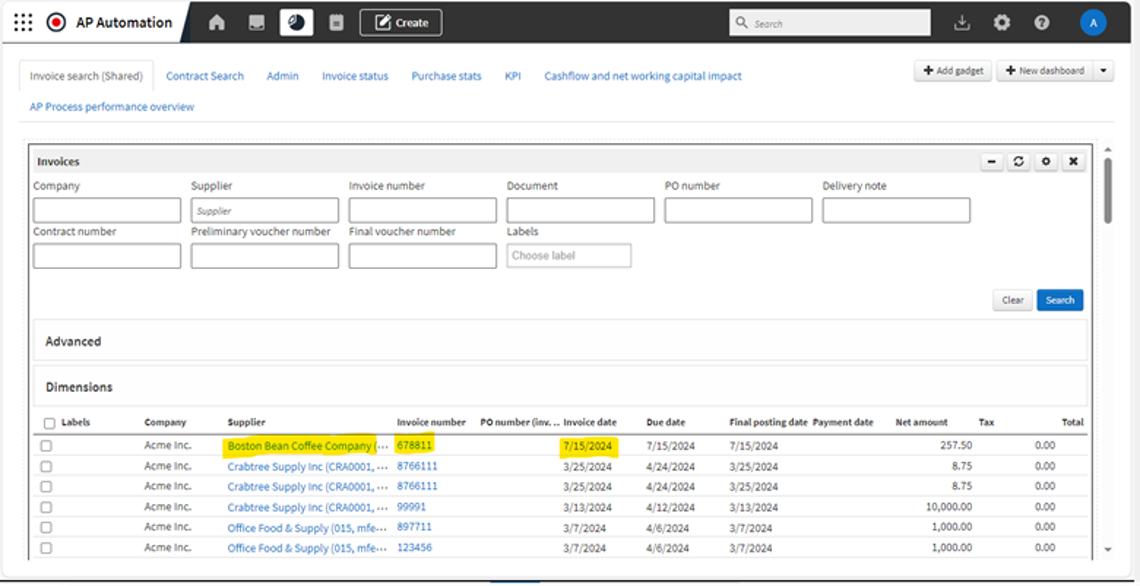1140x586 pixels.
Task: Switch to the Contract Search tab
Action: pos(204,76)
